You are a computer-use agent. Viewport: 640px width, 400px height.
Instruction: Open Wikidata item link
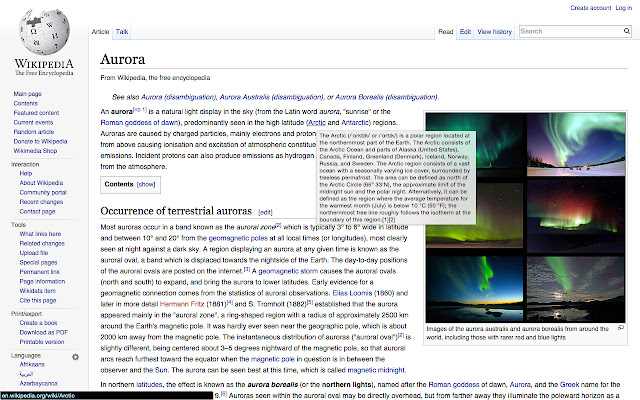click(38, 291)
